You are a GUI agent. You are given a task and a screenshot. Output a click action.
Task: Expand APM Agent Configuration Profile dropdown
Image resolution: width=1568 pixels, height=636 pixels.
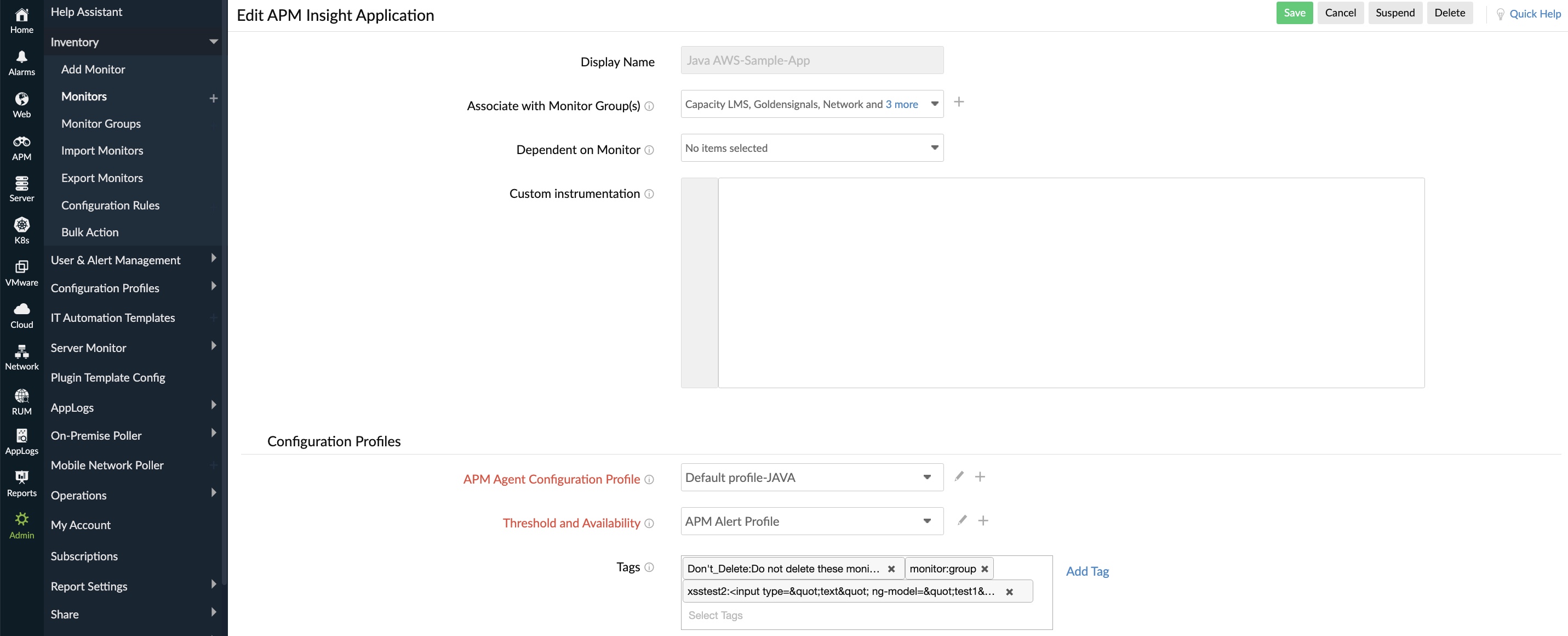[926, 477]
